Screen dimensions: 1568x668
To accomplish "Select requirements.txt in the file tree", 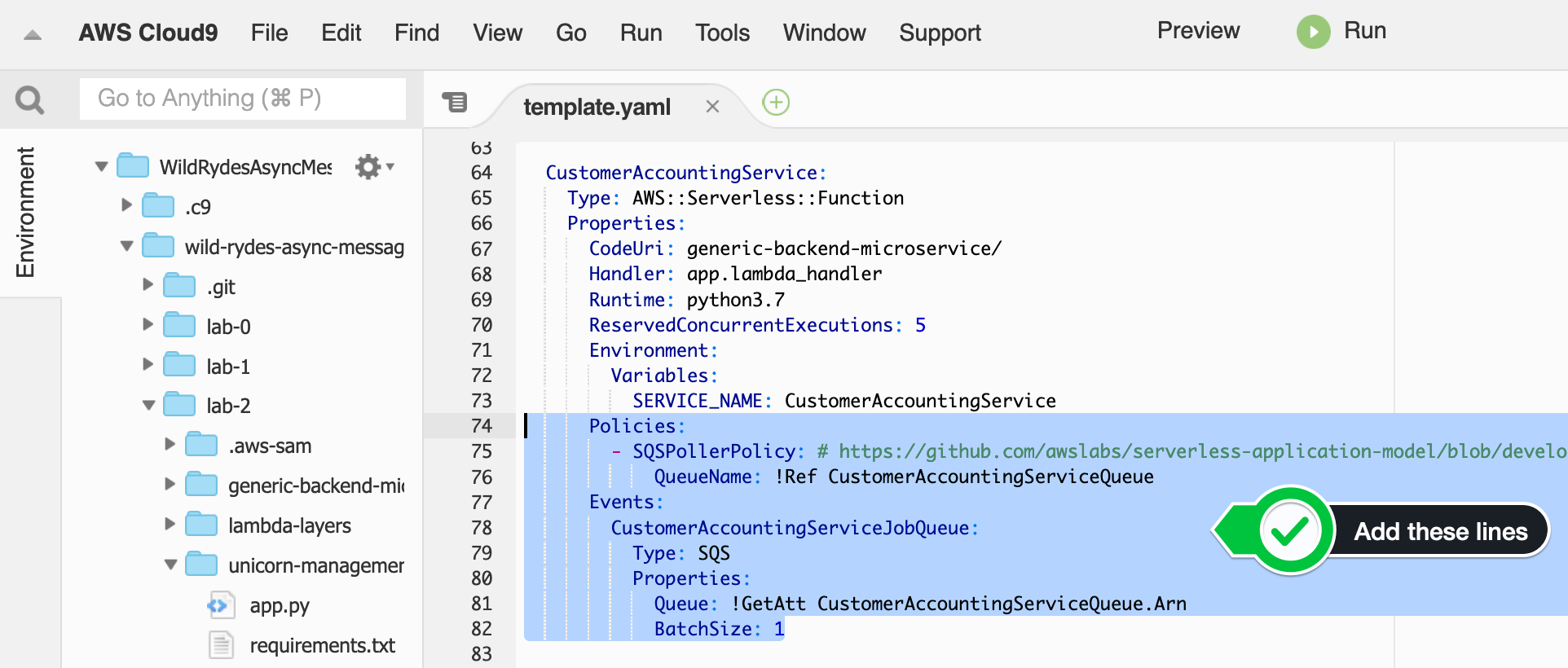I will [x=323, y=645].
